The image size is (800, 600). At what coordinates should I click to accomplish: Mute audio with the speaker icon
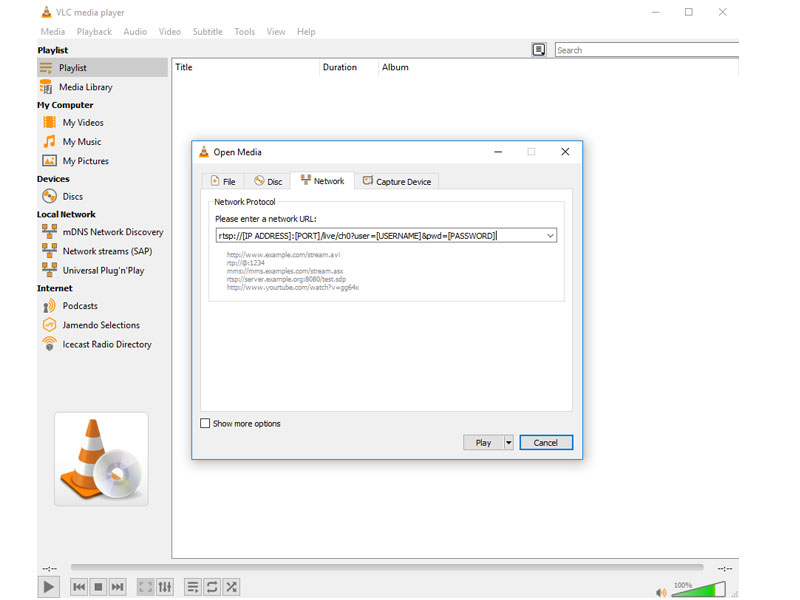661,592
